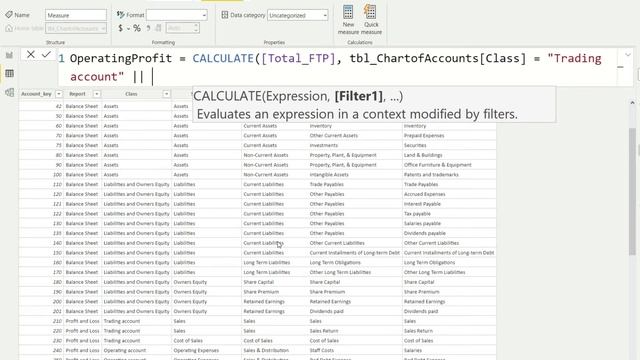This screenshot has width=640, height=360.
Task: Click the Format label icon
Action: point(120,15)
